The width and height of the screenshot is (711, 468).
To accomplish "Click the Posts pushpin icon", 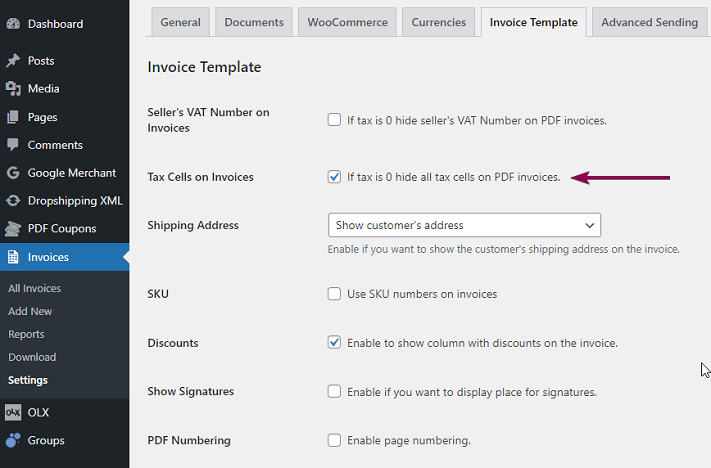I will [13, 61].
